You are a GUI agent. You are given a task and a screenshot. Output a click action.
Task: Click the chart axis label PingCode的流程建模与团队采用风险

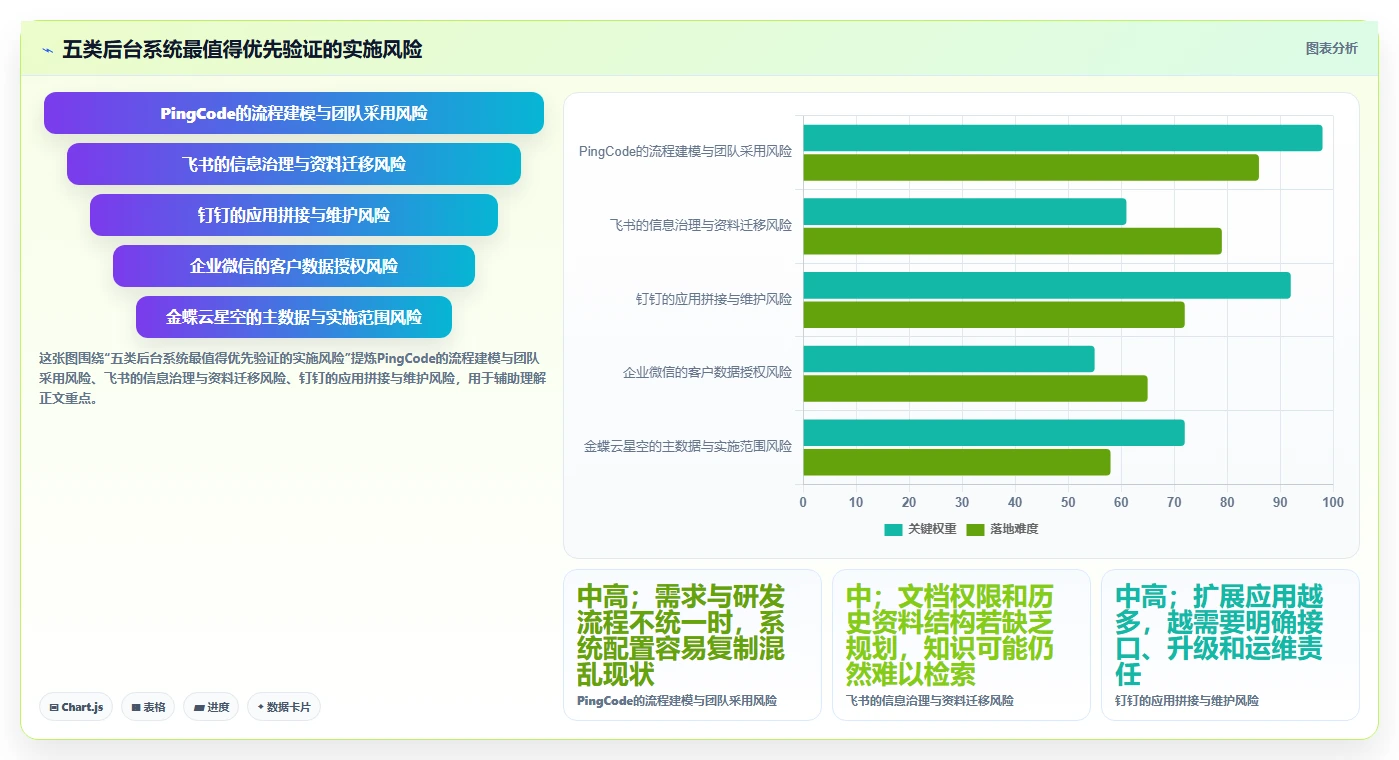[x=685, y=152]
